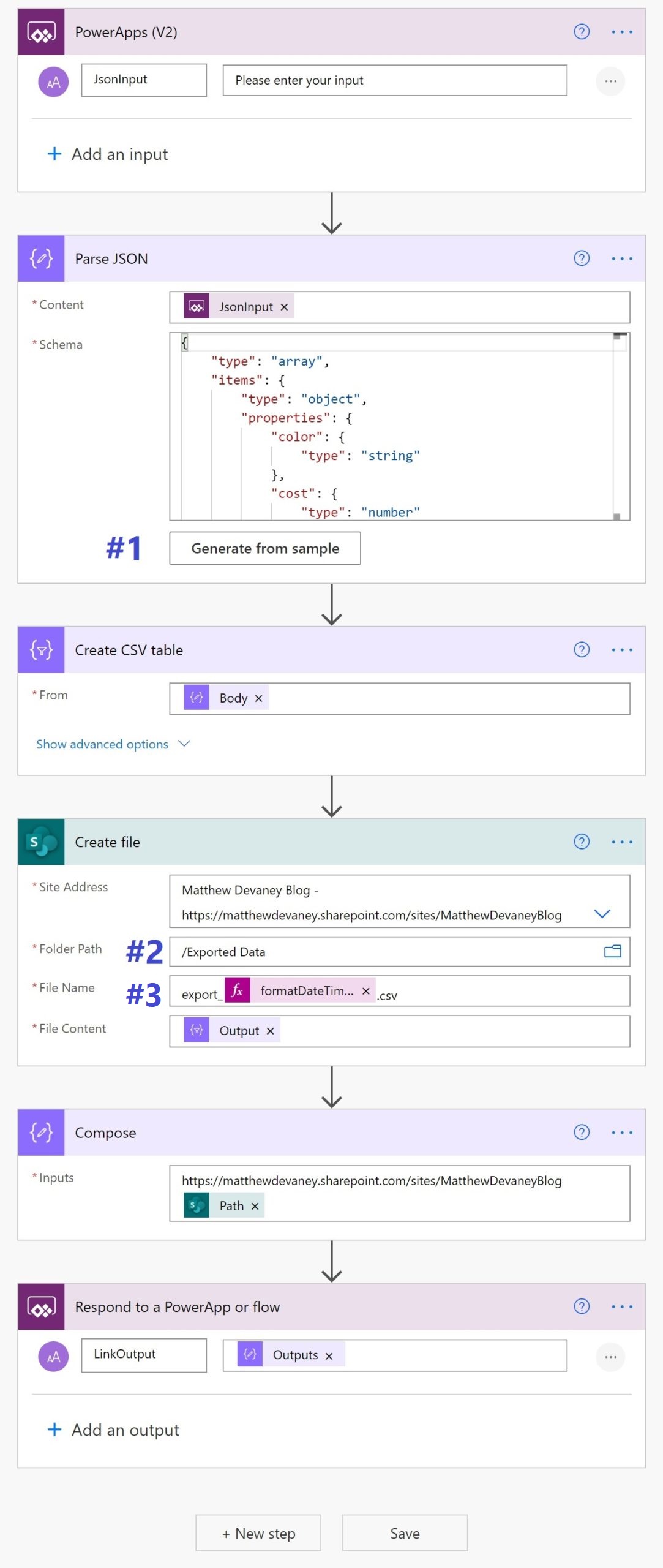Open the folder picker for Folder Path
Viewport: 663px width, 1568px height.
coord(612,951)
